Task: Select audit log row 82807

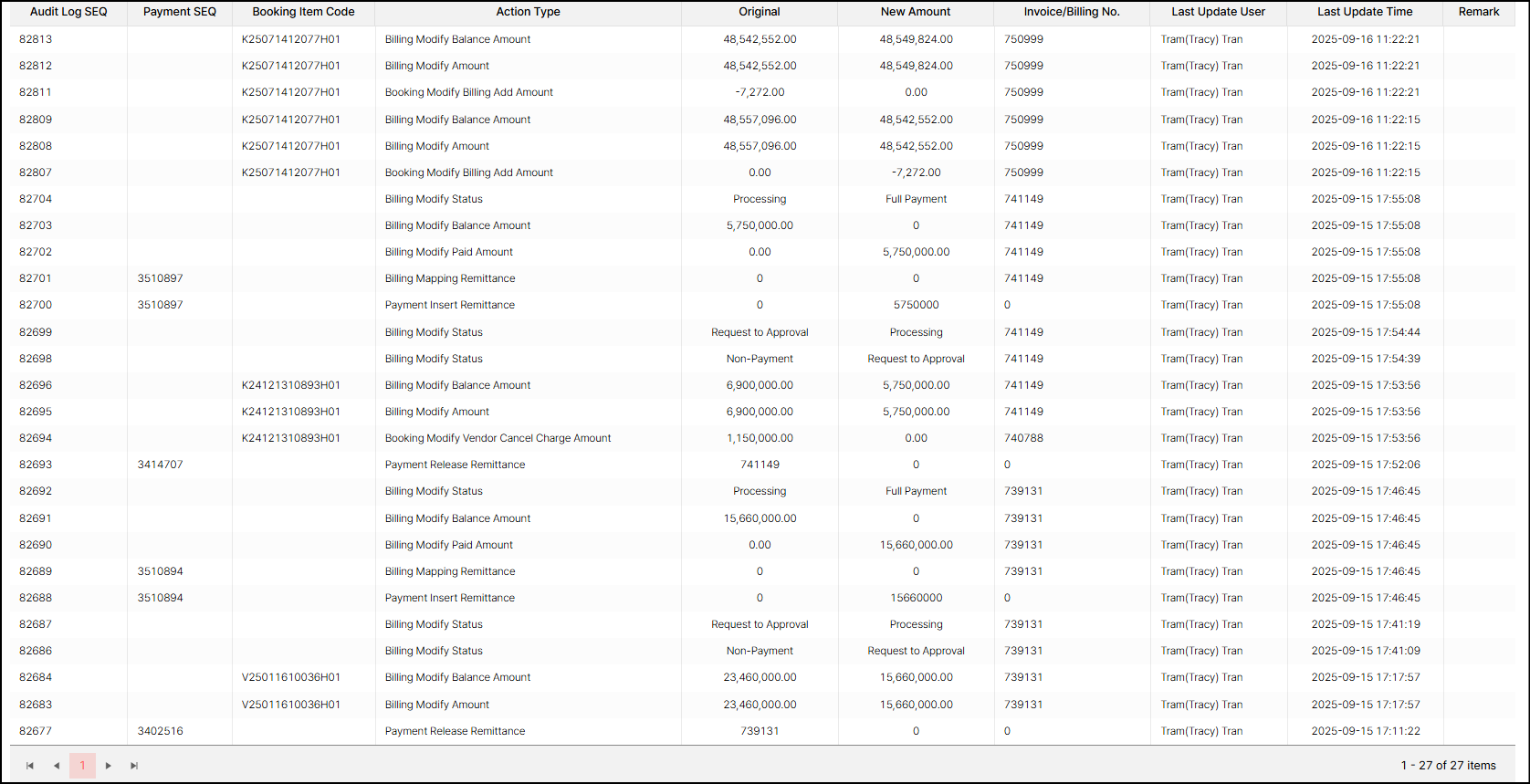Action: pos(763,172)
